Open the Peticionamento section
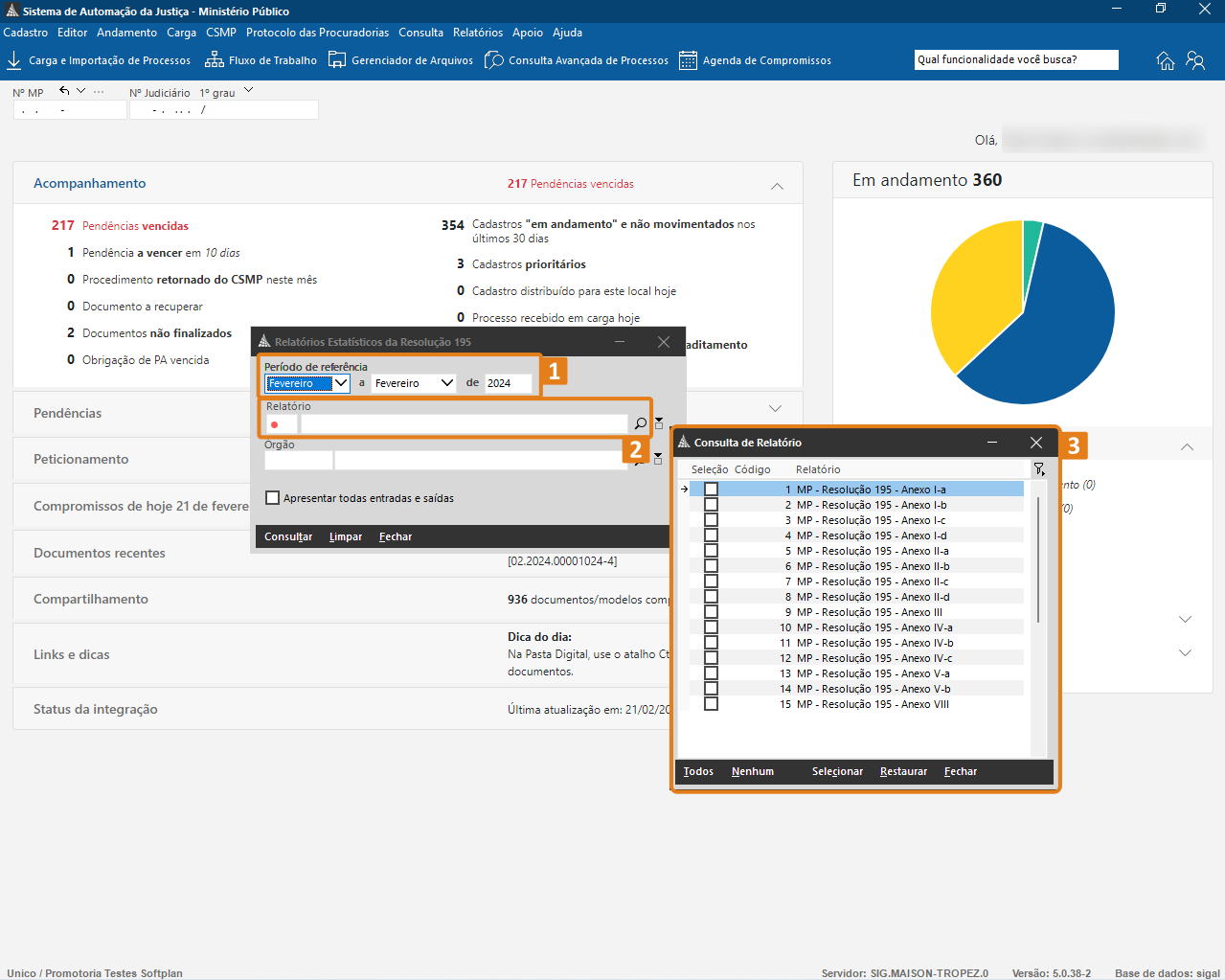This screenshot has width=1225, height=980. pyautogui.click(x=81, y=460)
